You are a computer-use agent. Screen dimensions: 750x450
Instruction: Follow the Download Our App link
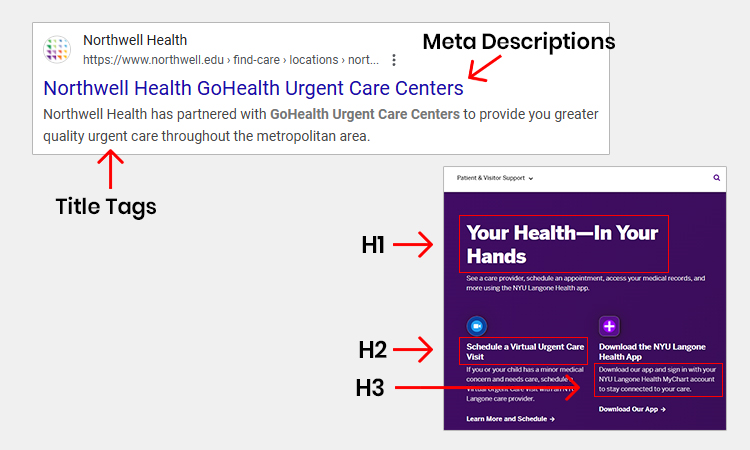coord(632,409)
